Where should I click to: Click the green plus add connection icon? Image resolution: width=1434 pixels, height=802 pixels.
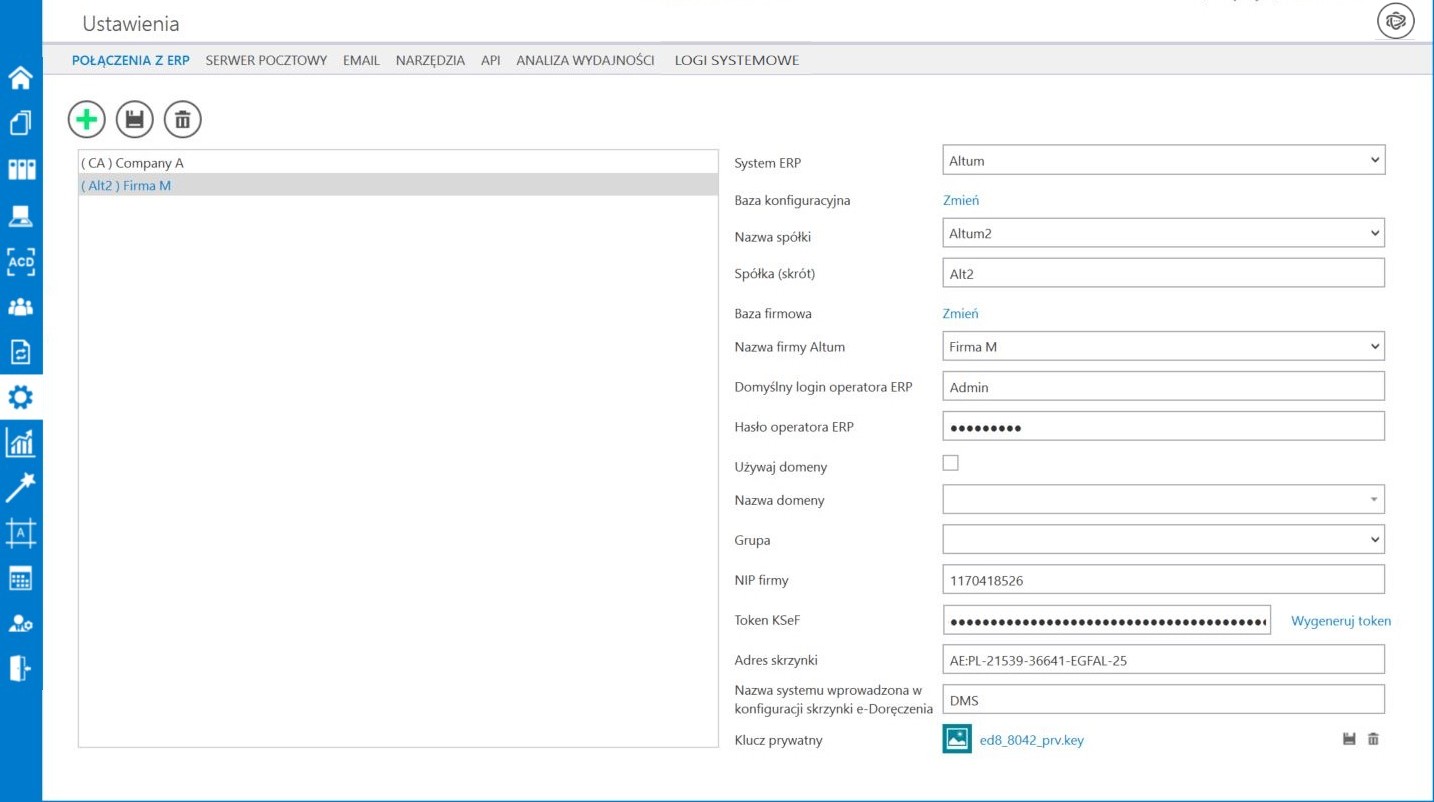[x=87, y=120]
